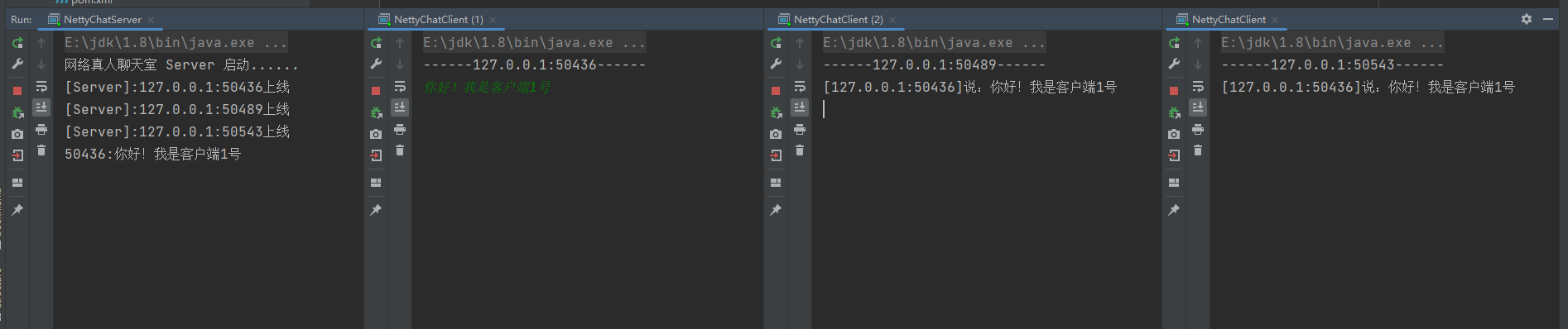Clear all output in last NettyChatClient console
The height and width of the screenshot is (329, 1568).
[1198, 150]
